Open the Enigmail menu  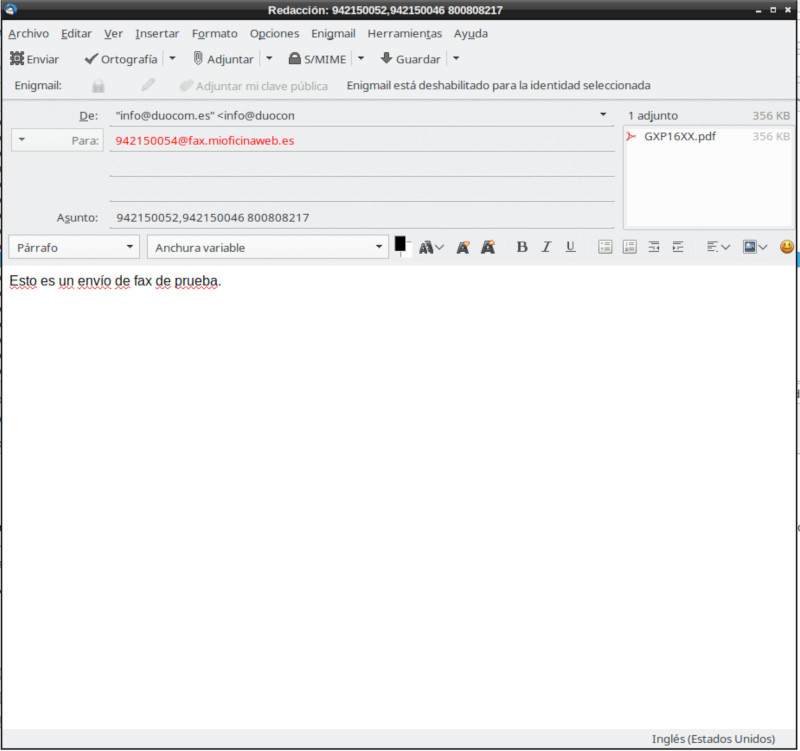333,33
